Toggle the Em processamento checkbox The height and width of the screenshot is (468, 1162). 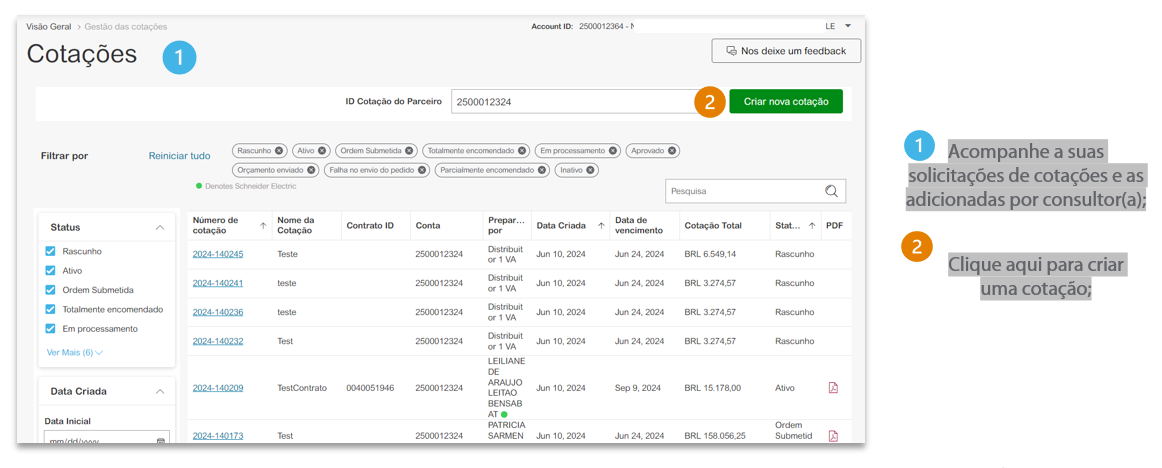[x=50, y=328]
